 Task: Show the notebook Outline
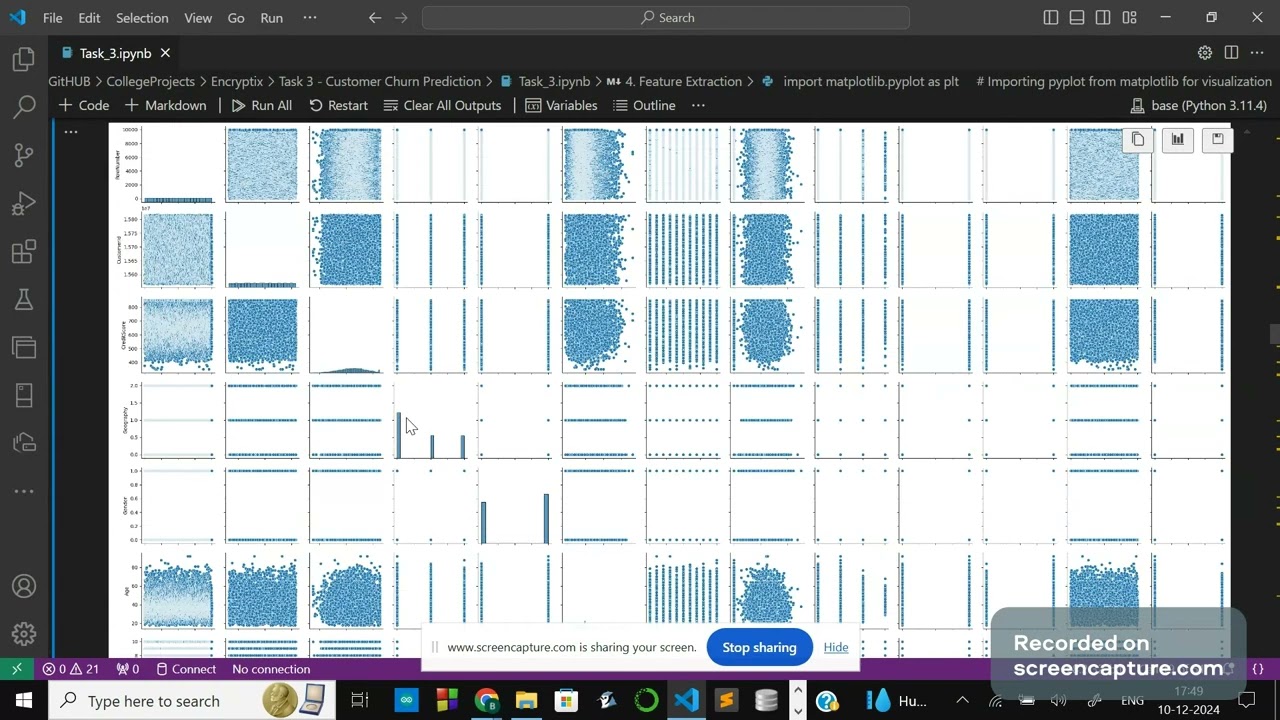coord(644,105)
